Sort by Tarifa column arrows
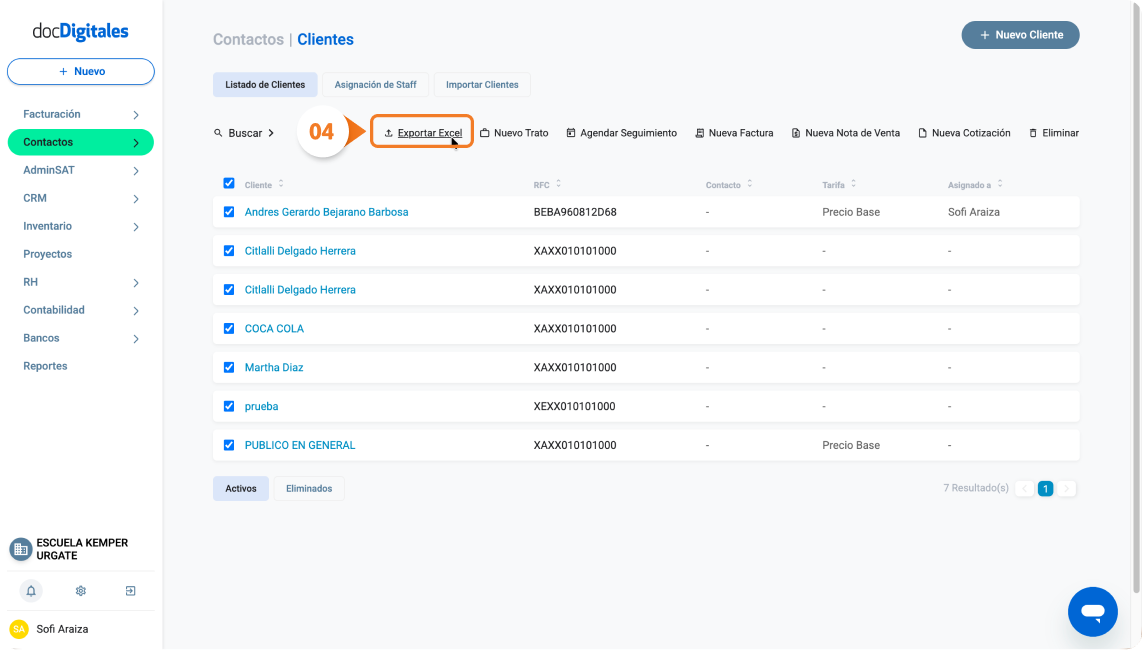1142x650 pixels. coord(854,184)
